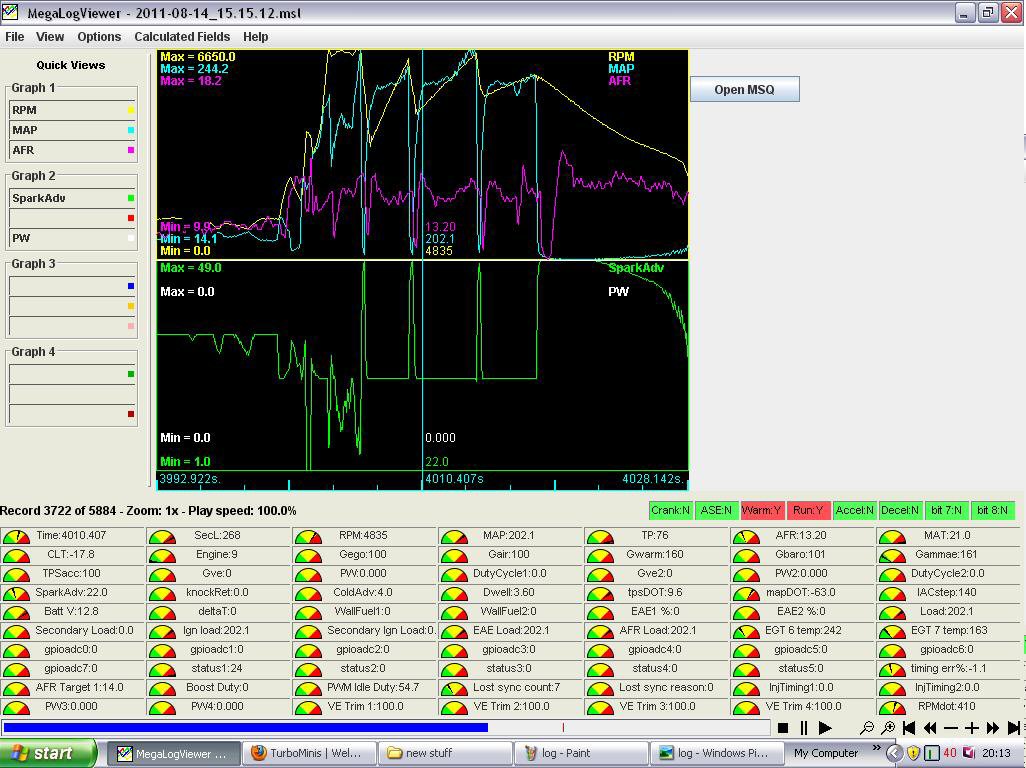The image size is (1026, 768).
Task: Open the Windows Start menu
Action: [x=47, y=753]
